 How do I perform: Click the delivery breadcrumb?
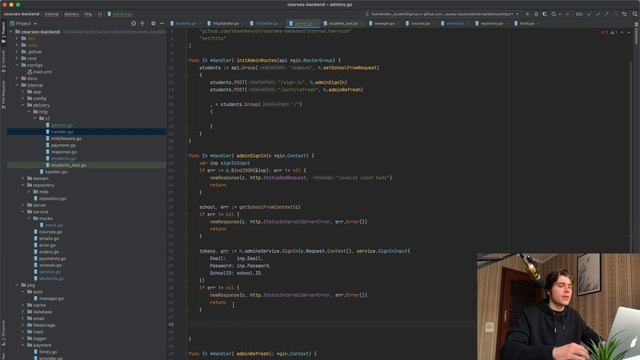click(71, 14)
